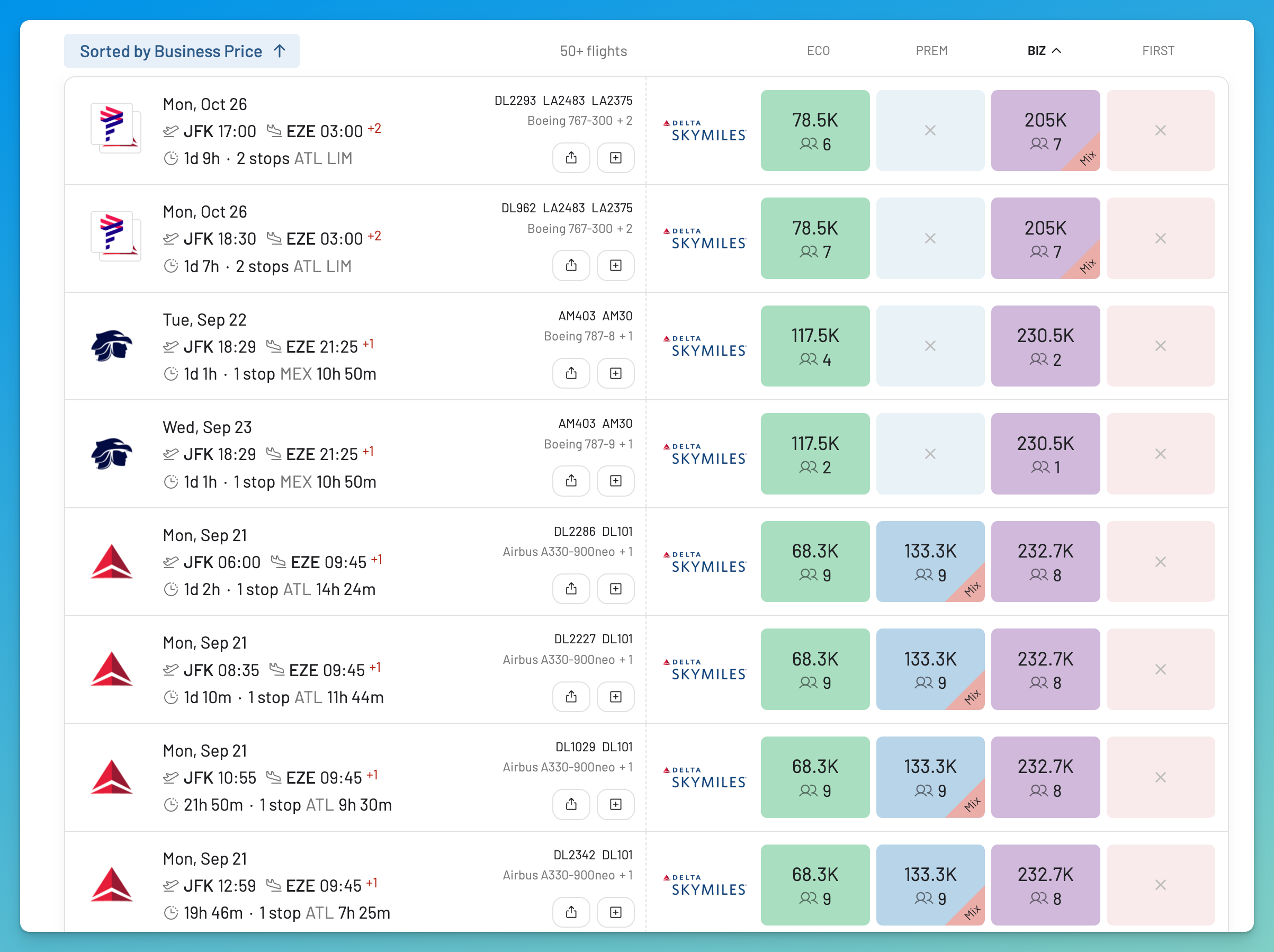Select 230.5K business fare with 1 seat
This screenshot has height=952, width=1274.
(1045, 454)
